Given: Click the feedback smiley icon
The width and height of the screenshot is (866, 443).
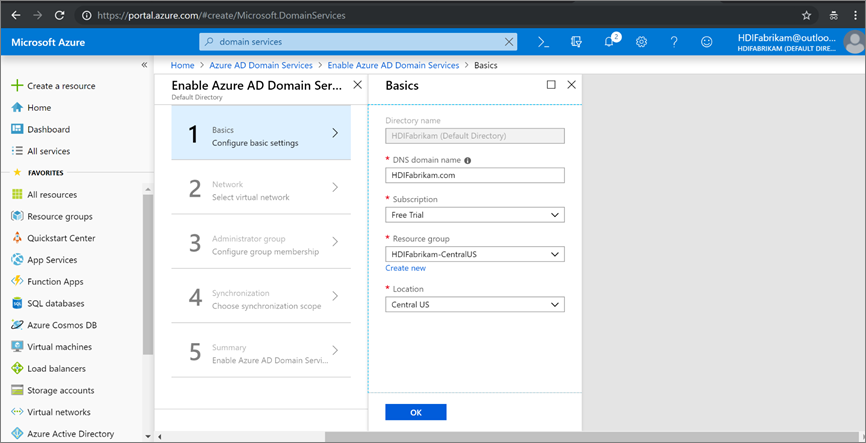Looking at the screenshot, I should (707, 42).
